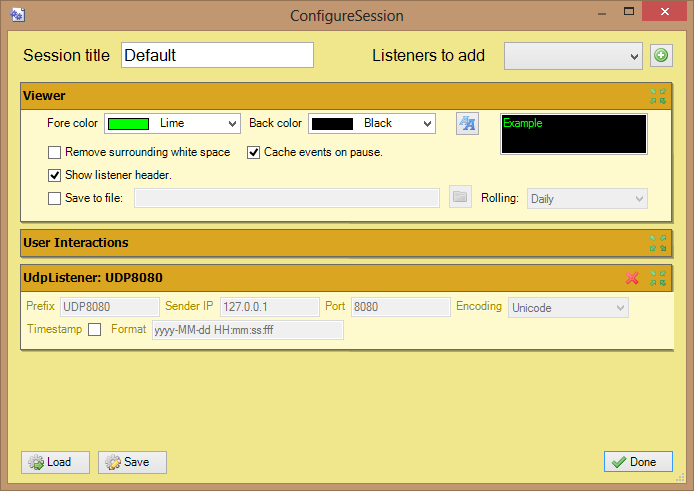
Task: Open the Fore color Lime dropdown
Action: click(x=172, y=124)
